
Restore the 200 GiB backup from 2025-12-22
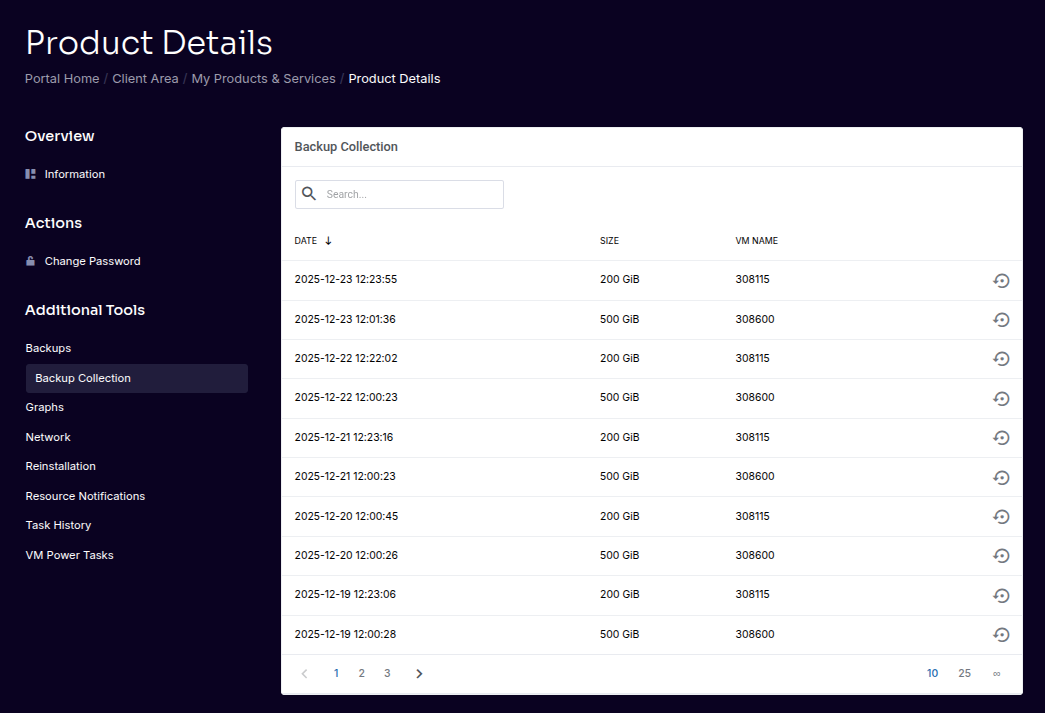pos(1001,359)
